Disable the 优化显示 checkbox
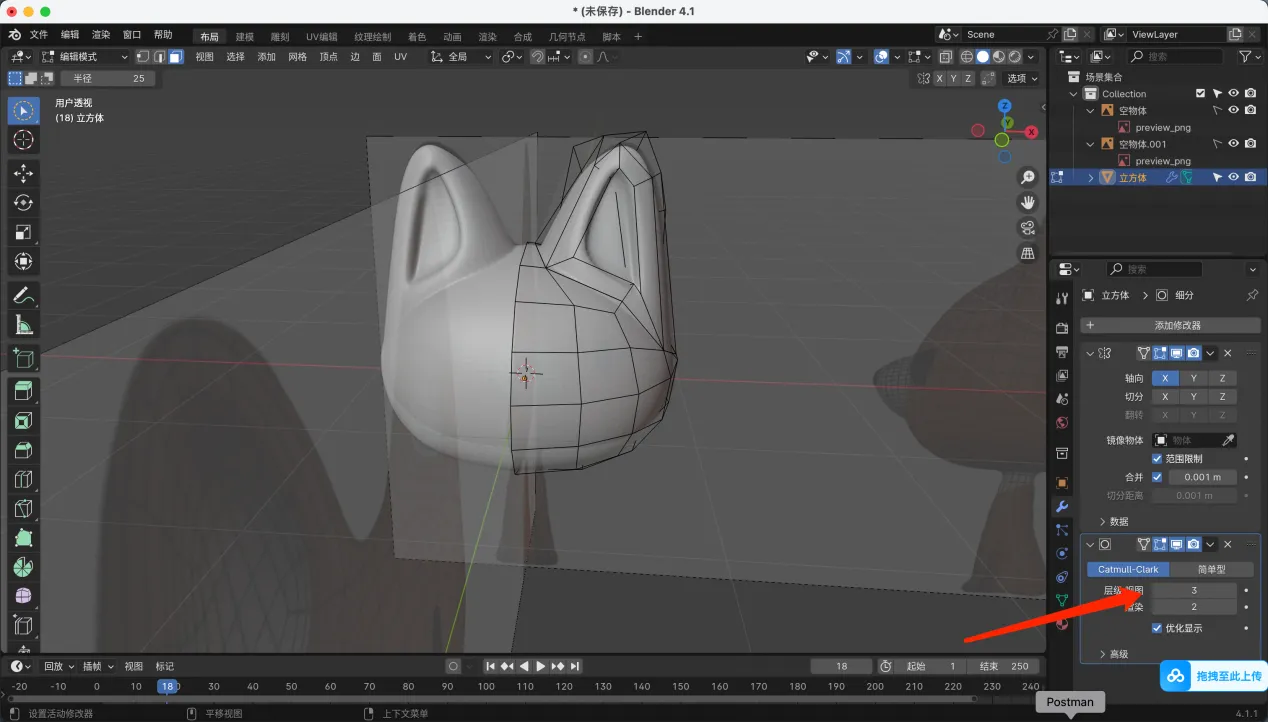Viewport: 1268px width, 722px height. [x=1157, y=628]
